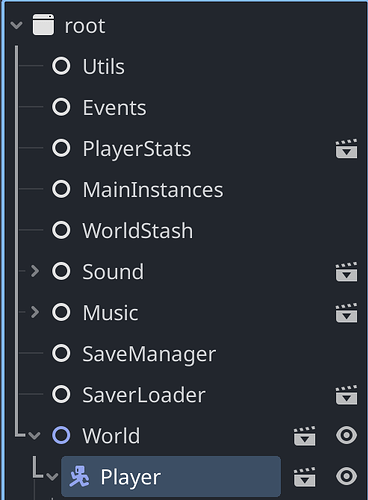
Task: Click the Player character node icon
Action: tap(79, 476)
